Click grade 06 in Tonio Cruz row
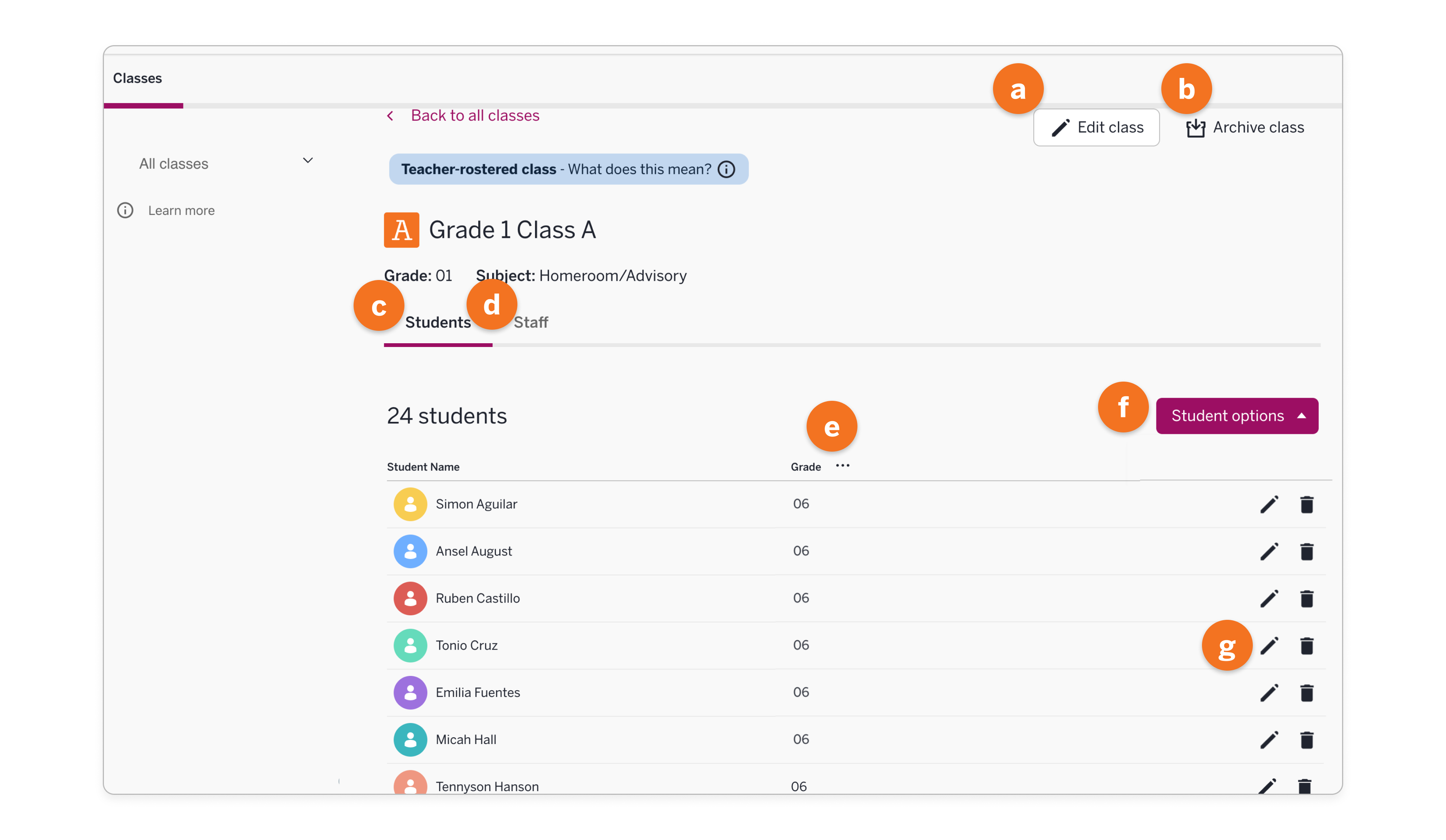Screen dimensions: 1446x840 point(801,645)
